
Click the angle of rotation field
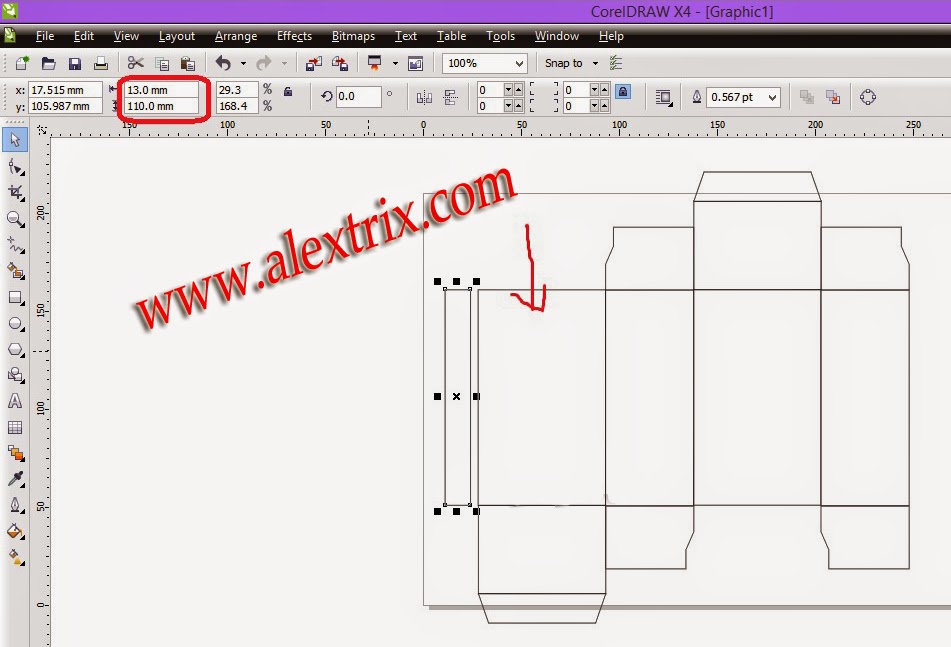[x=358, y=96]
